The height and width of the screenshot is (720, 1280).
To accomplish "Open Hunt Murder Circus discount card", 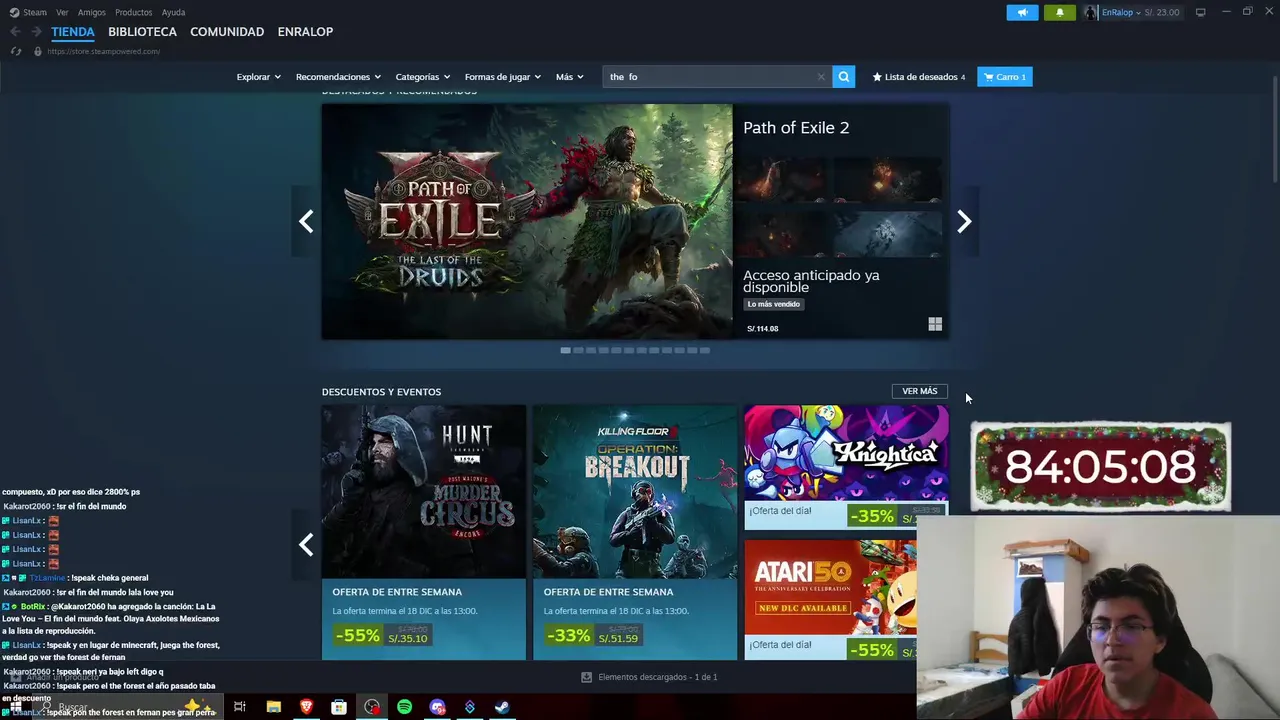I will click(424, 532).
